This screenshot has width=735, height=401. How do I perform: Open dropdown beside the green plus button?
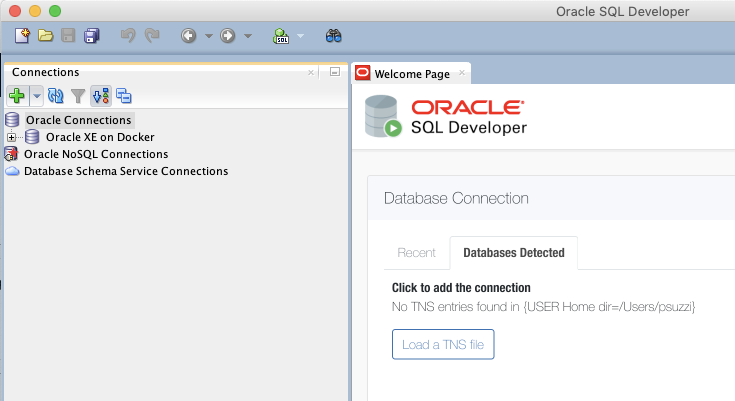(37, 97)
